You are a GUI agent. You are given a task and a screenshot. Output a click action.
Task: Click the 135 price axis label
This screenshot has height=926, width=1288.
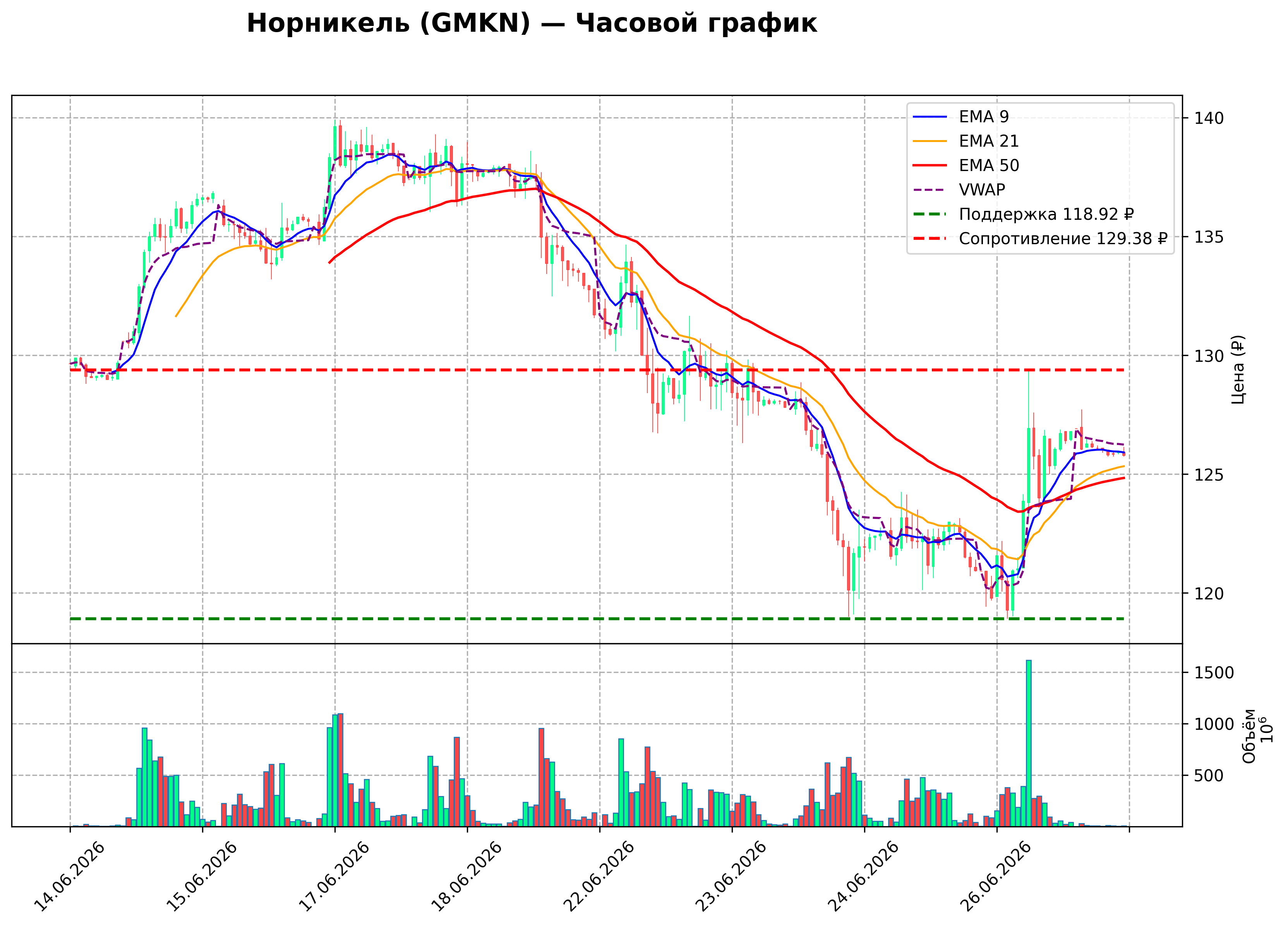click(x=1209, y=237)
